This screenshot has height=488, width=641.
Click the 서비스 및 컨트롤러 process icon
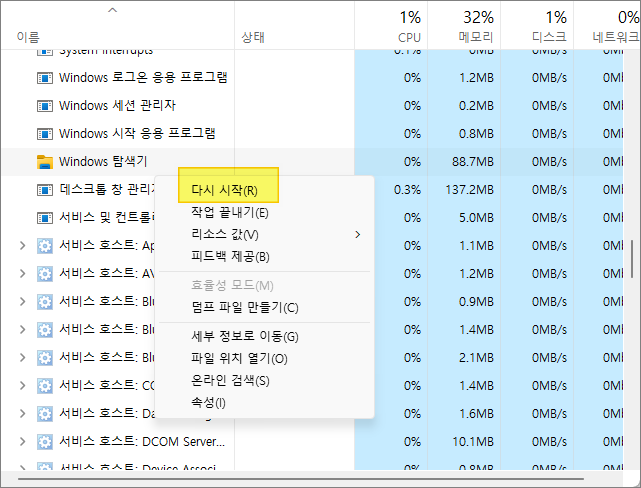[45, 218]
